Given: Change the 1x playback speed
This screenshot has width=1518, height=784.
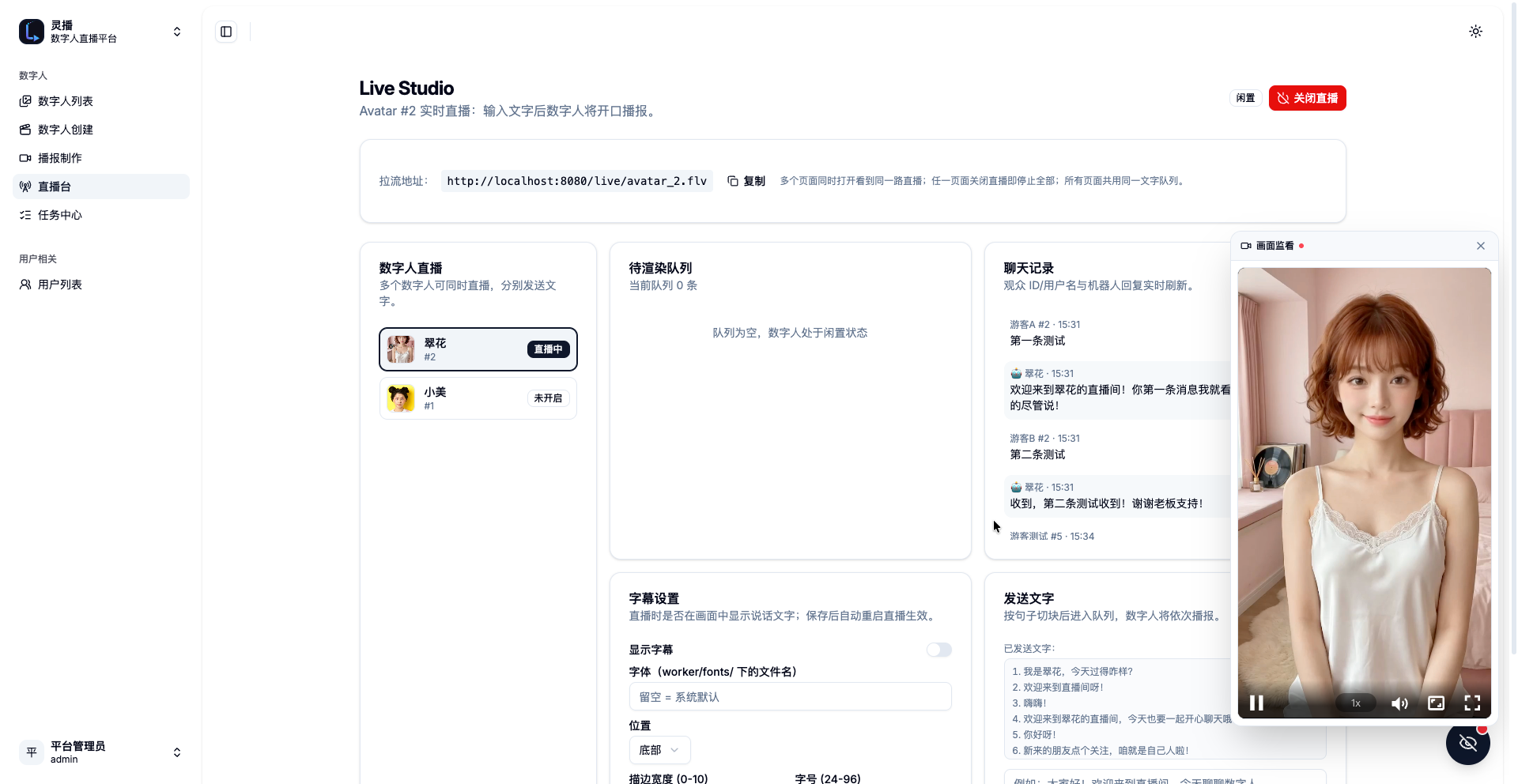Looking at the screenshot, I should pos(1356,703).
